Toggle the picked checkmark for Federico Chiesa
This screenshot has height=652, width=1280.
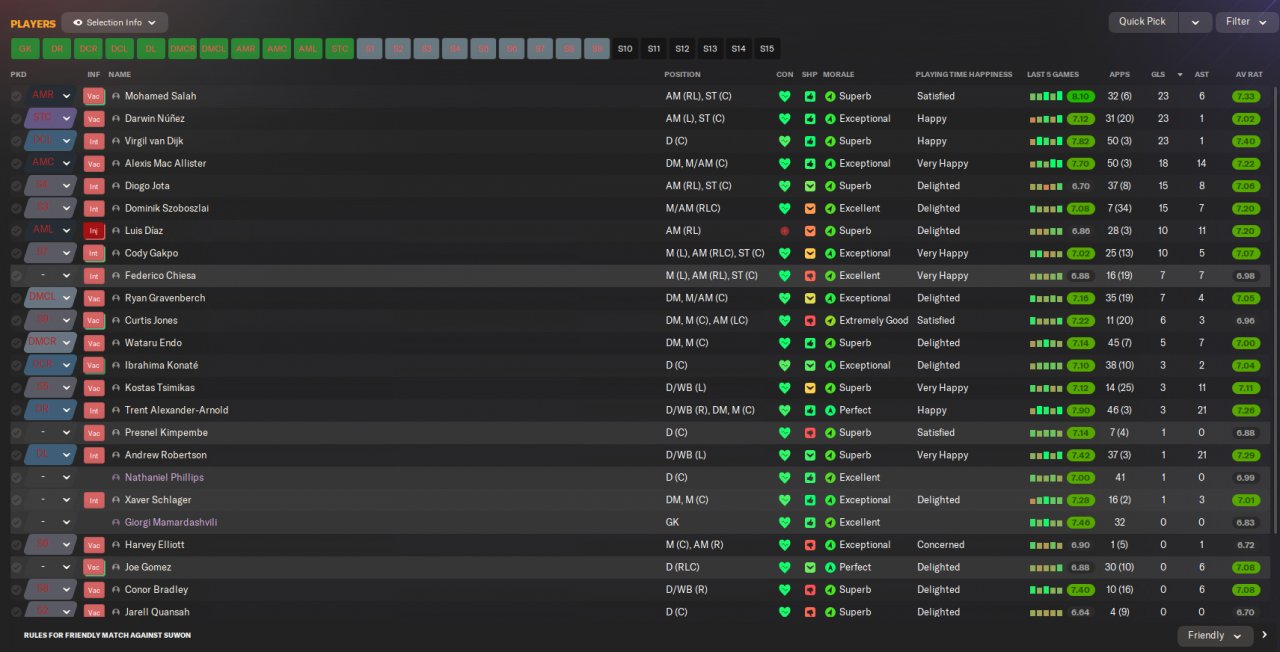16,276
